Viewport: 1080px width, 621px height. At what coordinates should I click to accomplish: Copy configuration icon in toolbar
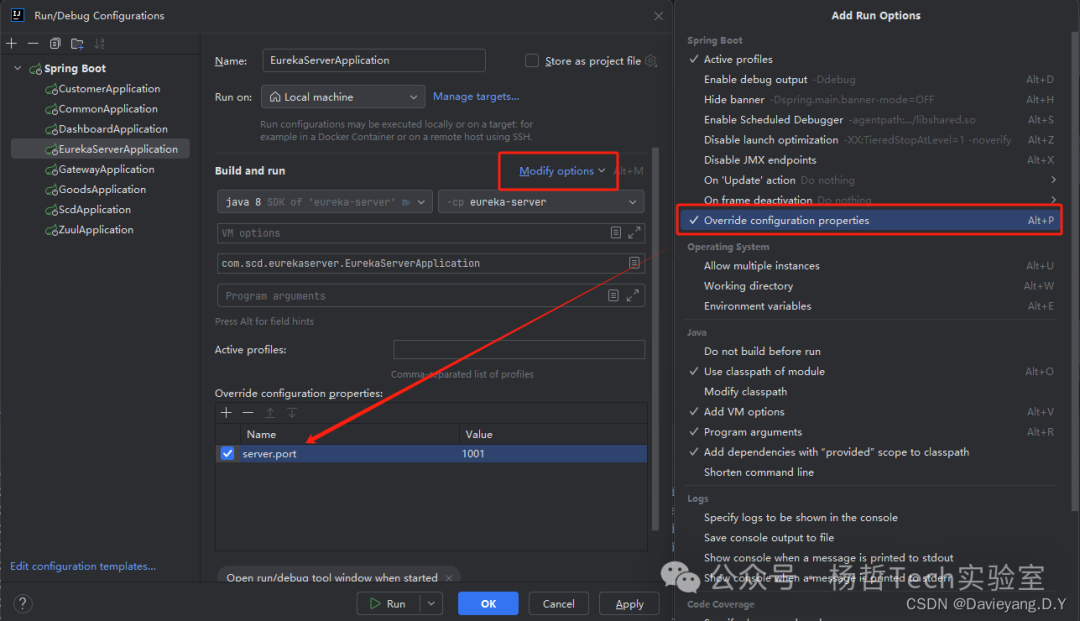(x=55, y=43)
